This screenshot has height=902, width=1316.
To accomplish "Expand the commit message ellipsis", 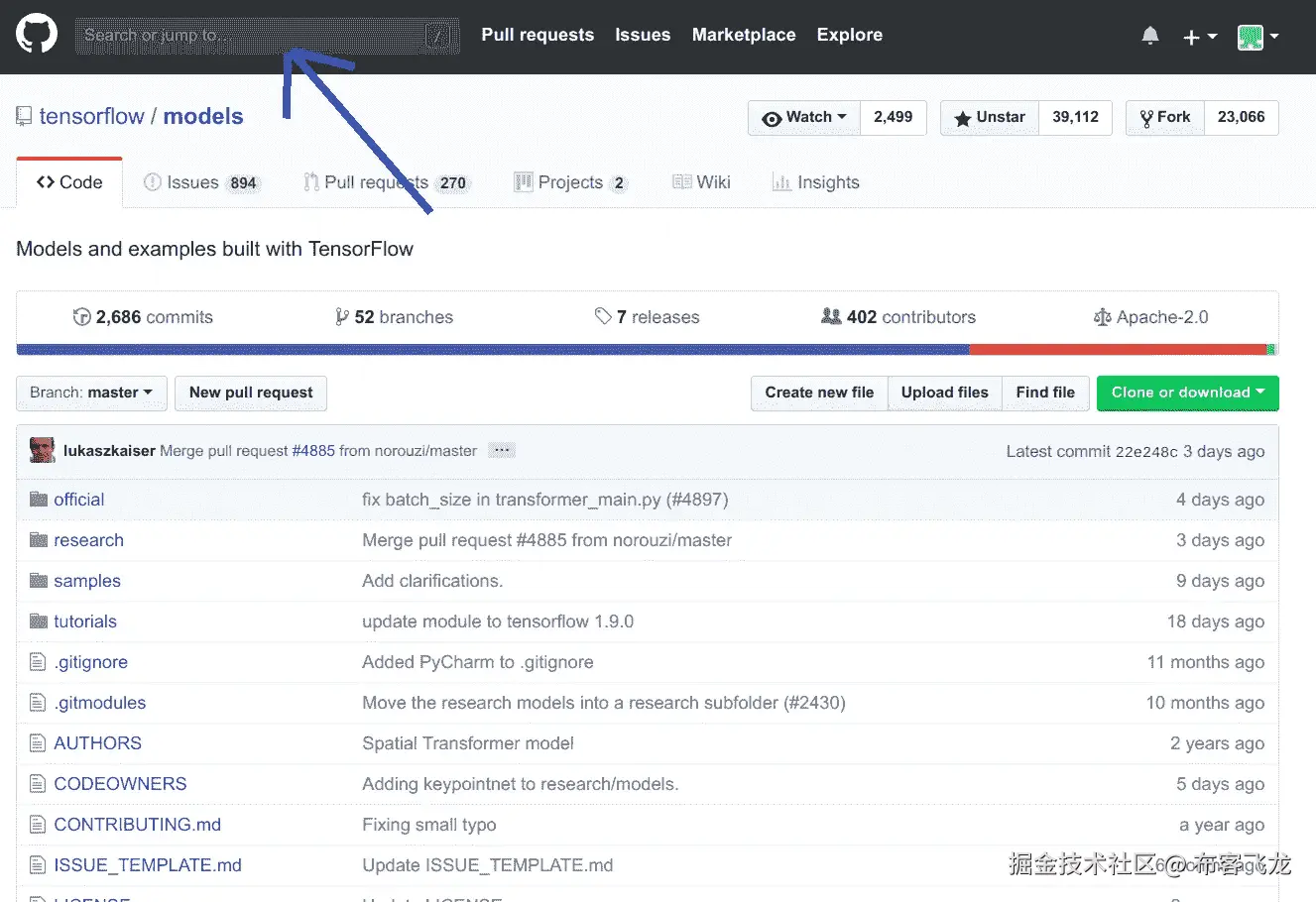I will point(502,450).
